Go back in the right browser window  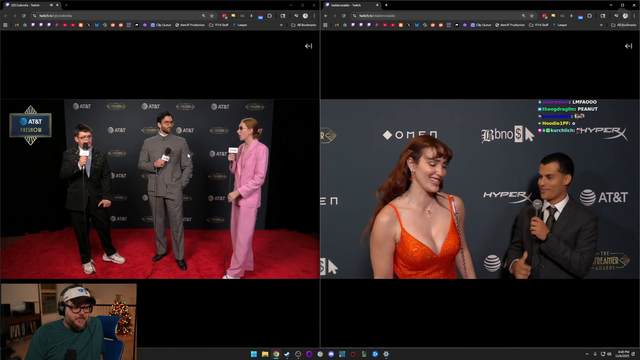[x=326, y=16]
